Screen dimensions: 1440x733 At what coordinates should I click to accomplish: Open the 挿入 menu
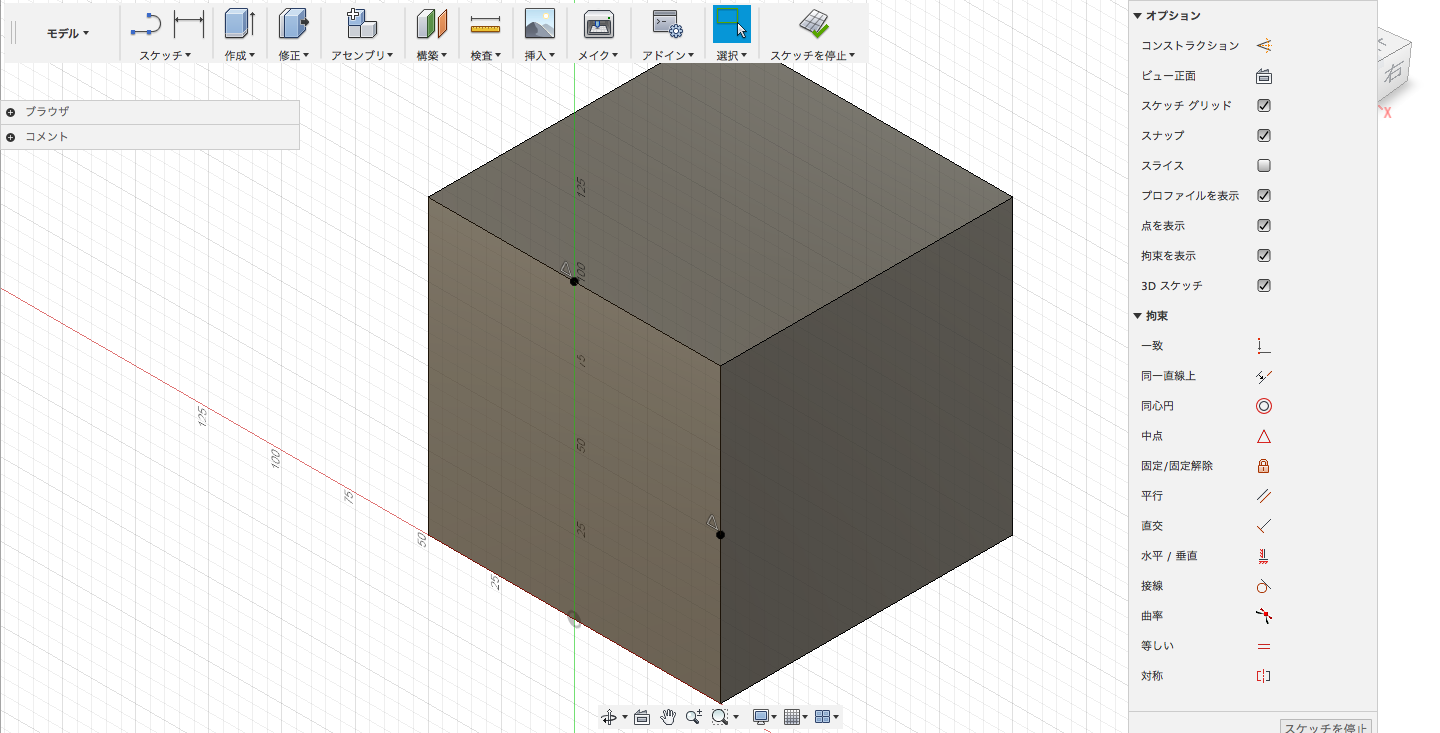coord(540,56)
